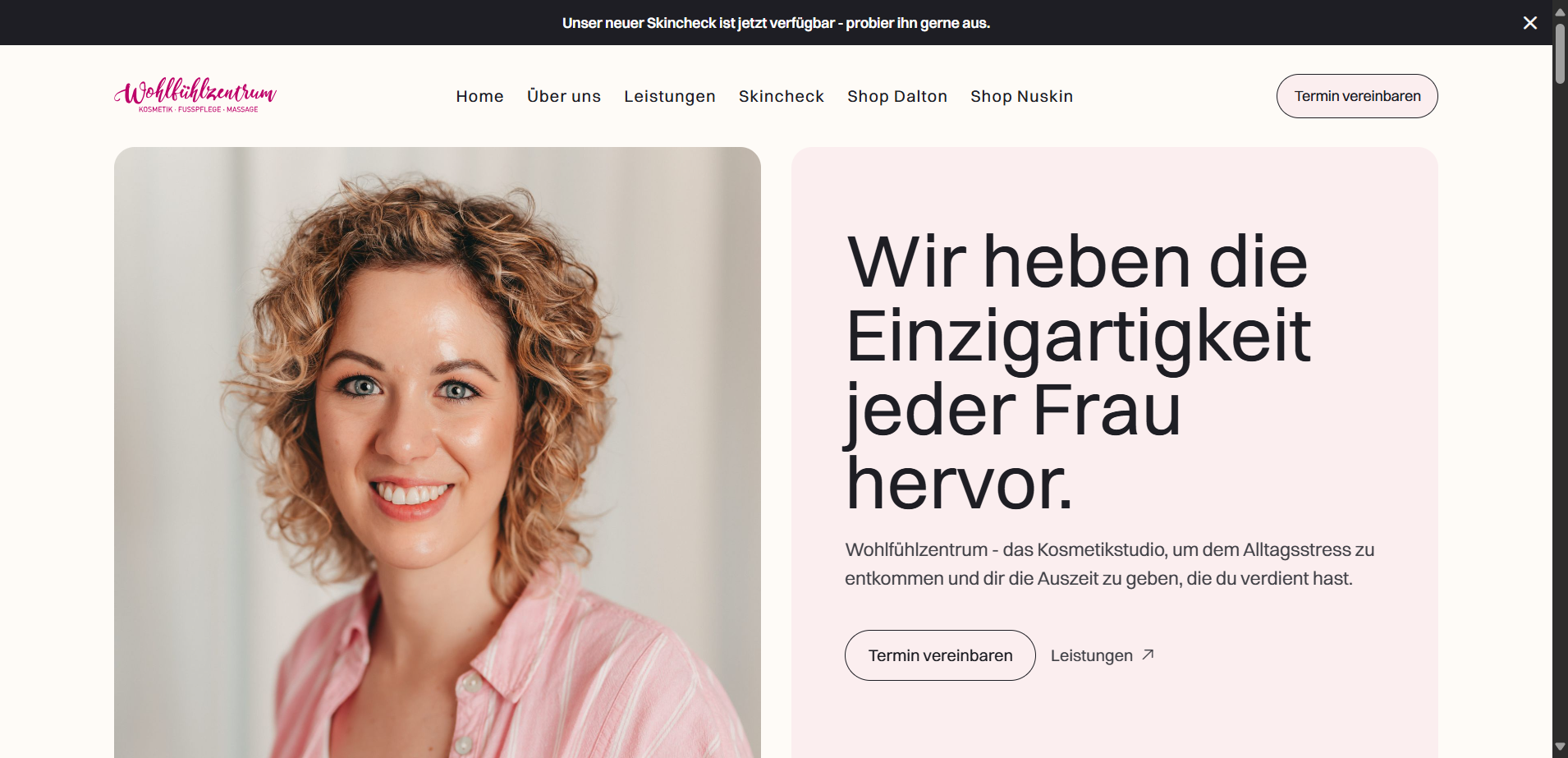Click Termin vereinbaren in the header
1568x758 pixels.
coord(1357,96)
